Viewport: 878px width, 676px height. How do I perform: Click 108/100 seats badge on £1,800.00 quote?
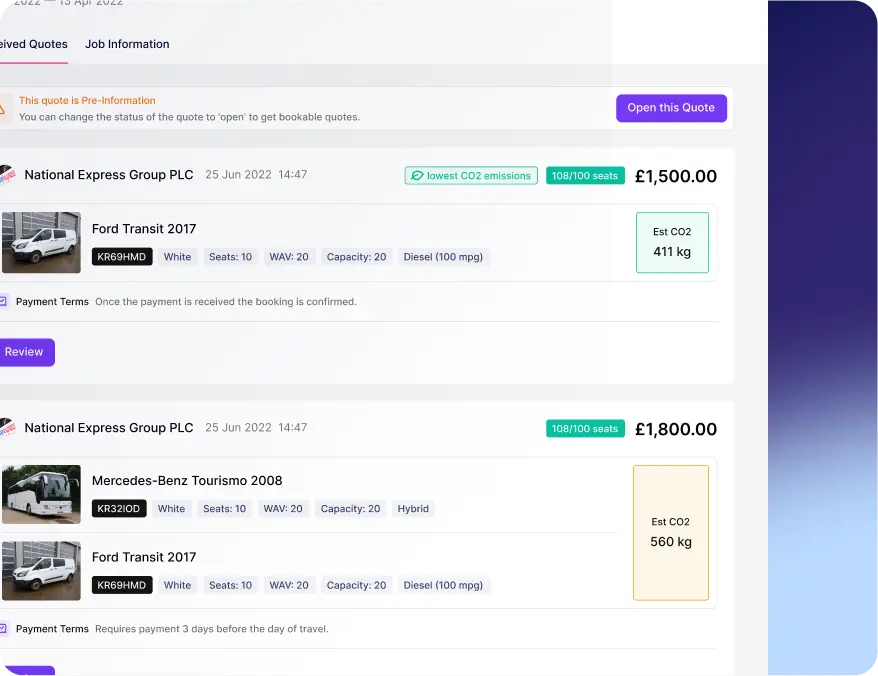585,429
